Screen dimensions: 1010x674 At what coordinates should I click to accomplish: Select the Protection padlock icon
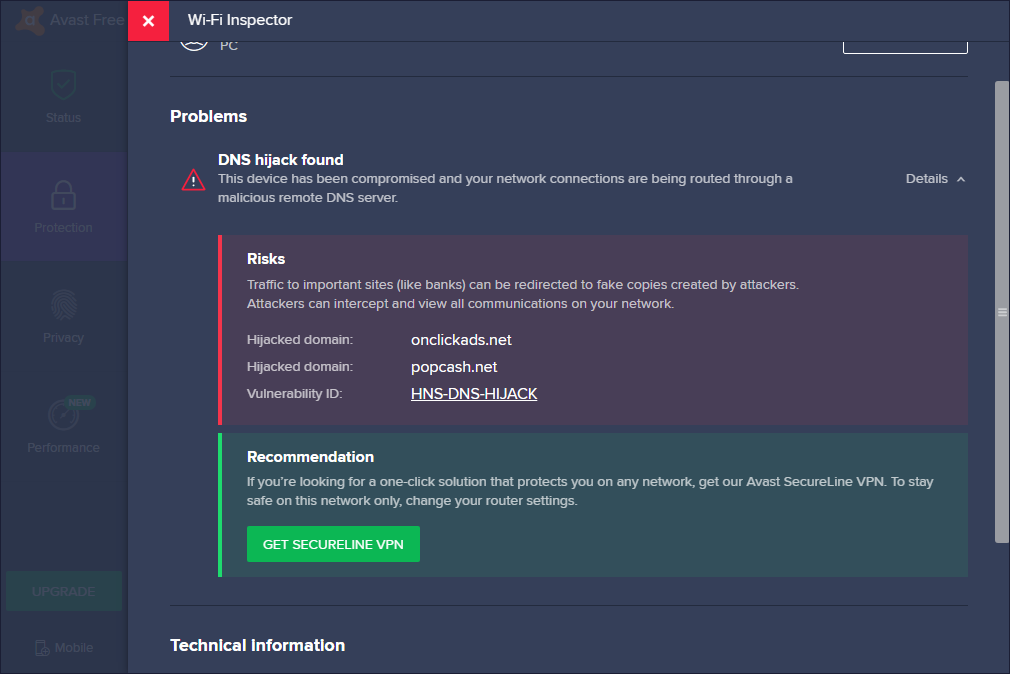(63, 195)
